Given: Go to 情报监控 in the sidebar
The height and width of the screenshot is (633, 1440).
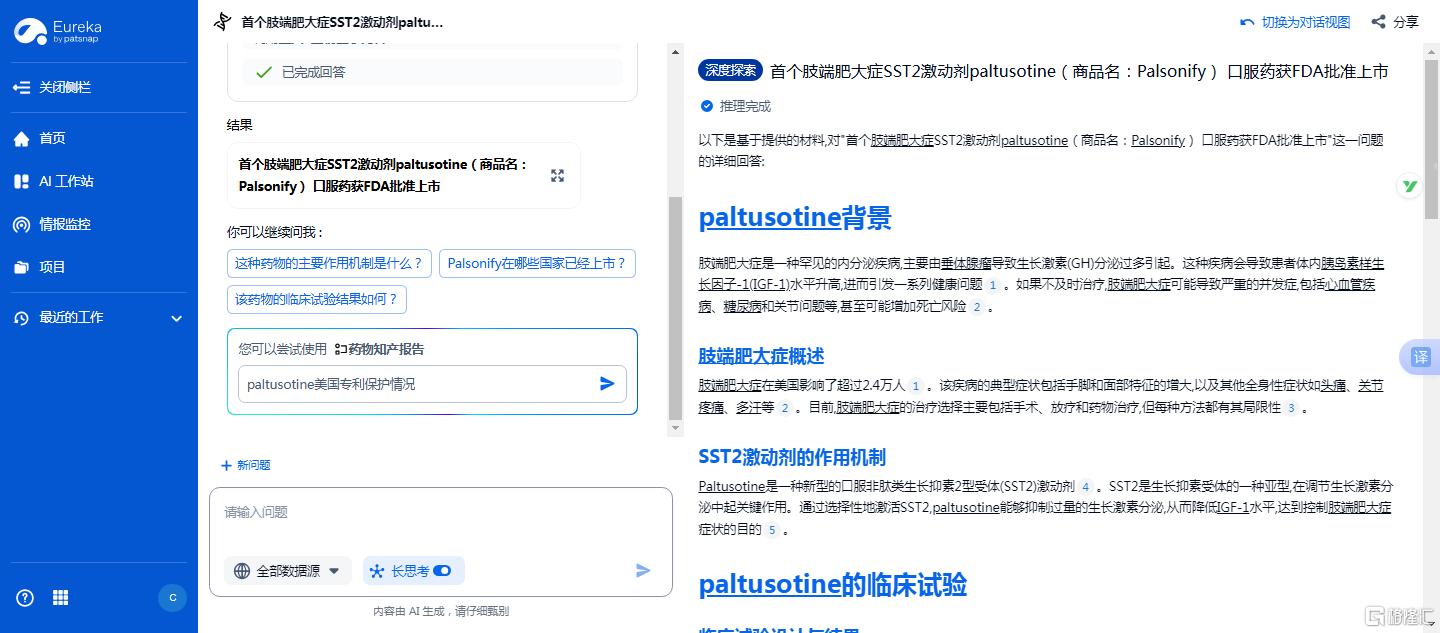Looking at the screenshot, I should pyautogui.click(x=64, y=224).
